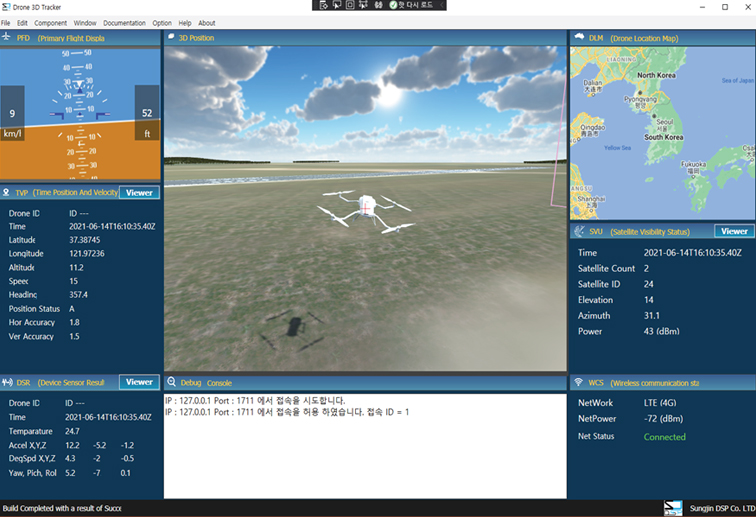756x517 pixels.
Task: Open the About menu
Action: pyautogui.click(x=207, y=23)
